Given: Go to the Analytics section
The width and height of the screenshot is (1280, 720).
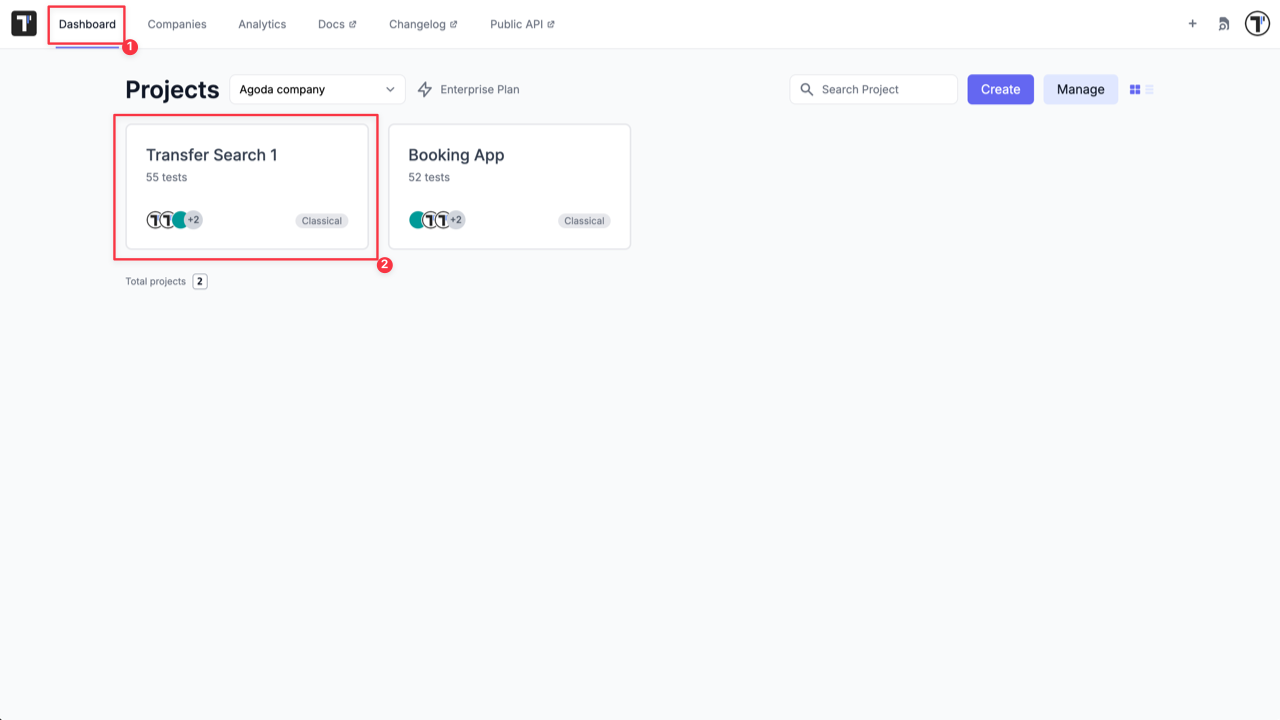Looking at the screenshot, I should pyautogui.click(x=261, y=24).
